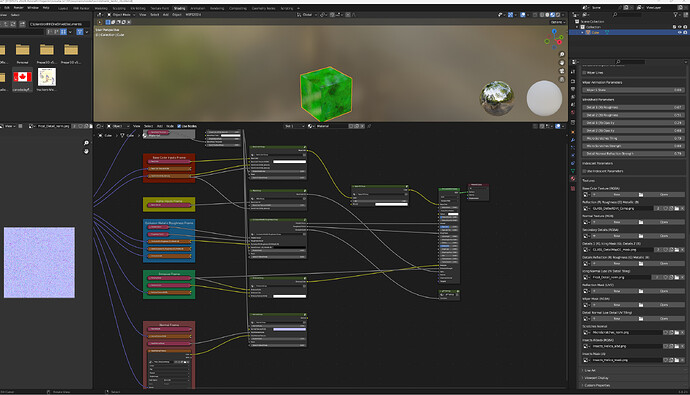Screen dimensions: 690x395
Task: Click Open button under Base Color Texture
Action: tap(664, 194)
